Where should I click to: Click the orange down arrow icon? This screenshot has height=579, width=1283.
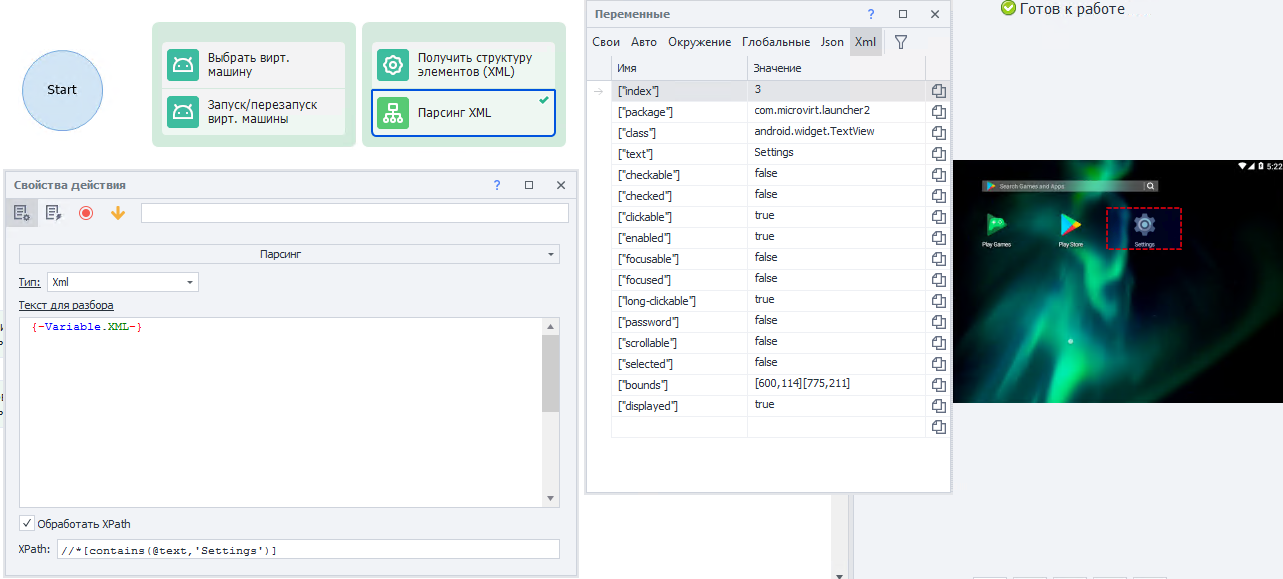click(x=118, y=212)
